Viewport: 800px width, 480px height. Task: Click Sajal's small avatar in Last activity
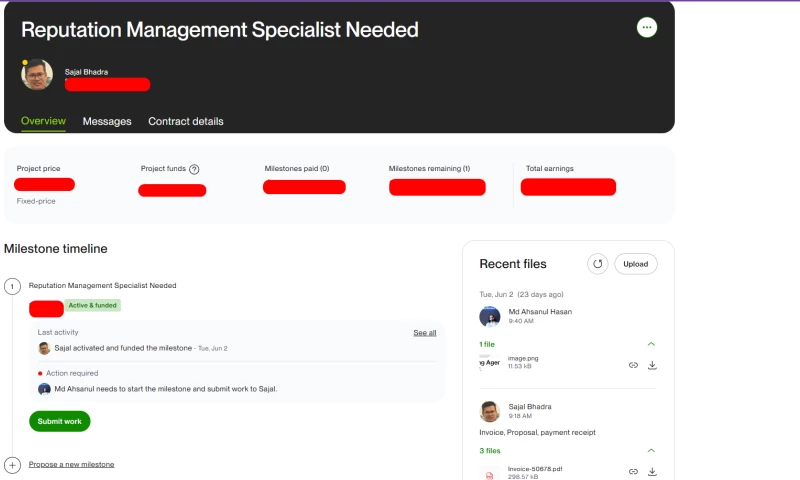coord(44,348)
